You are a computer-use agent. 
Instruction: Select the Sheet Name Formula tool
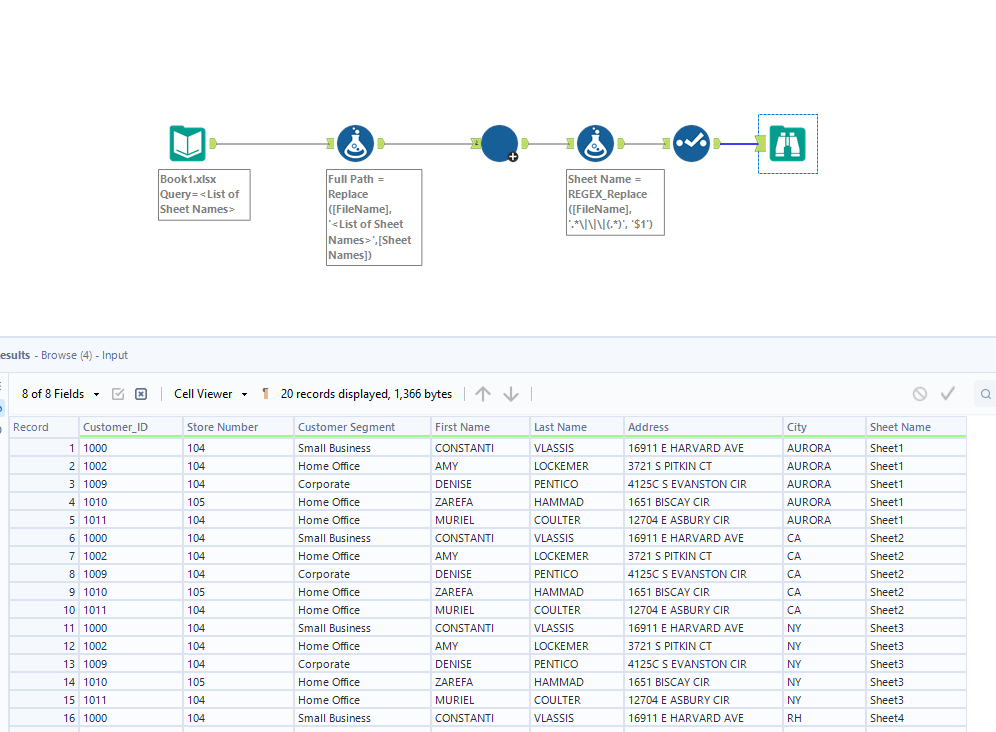pos(596,144)
